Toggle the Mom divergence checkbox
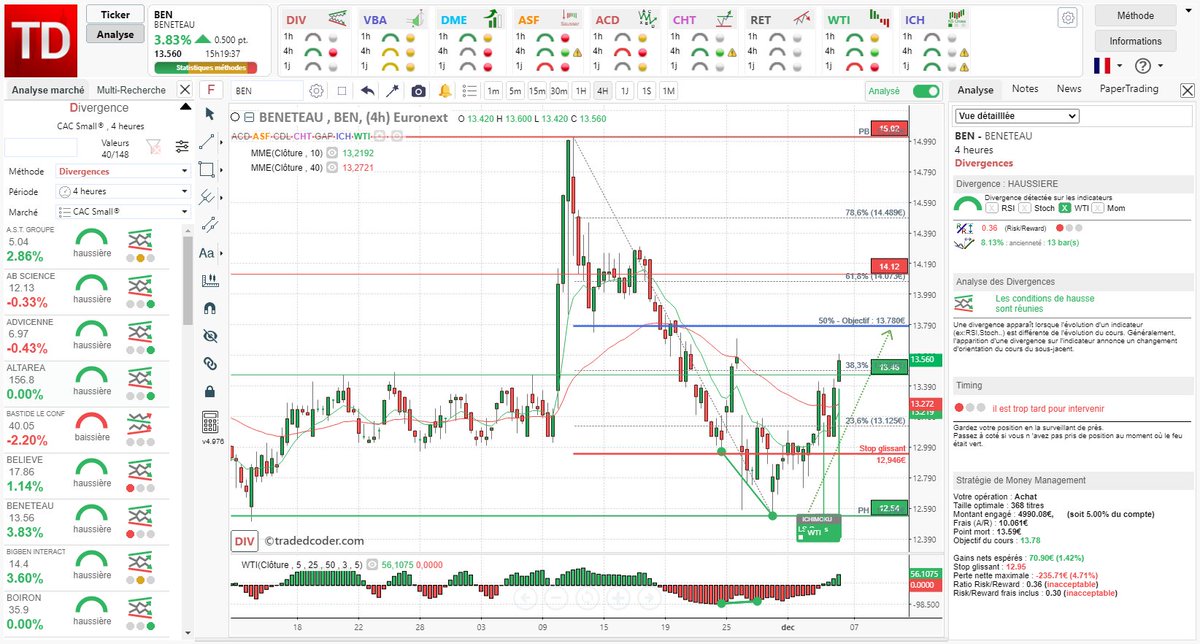 [1098, 208]
